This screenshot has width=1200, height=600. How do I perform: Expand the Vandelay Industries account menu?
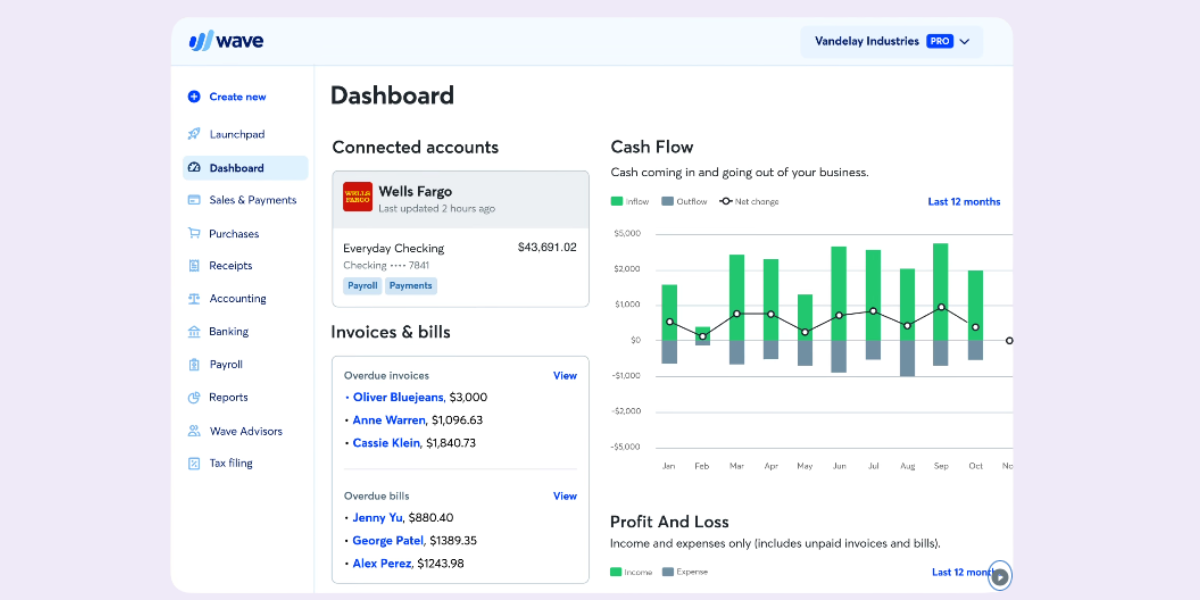click(x=890, y=41)
